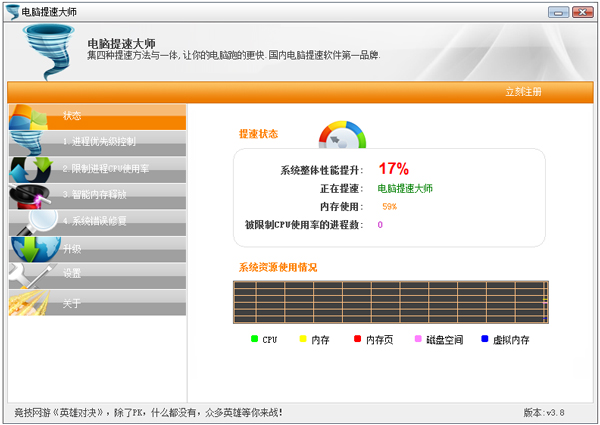Click the arrows icon beside 限制进程CPU使用率
The height and width of the screenshot is (425, 600).
pos(31,169)
